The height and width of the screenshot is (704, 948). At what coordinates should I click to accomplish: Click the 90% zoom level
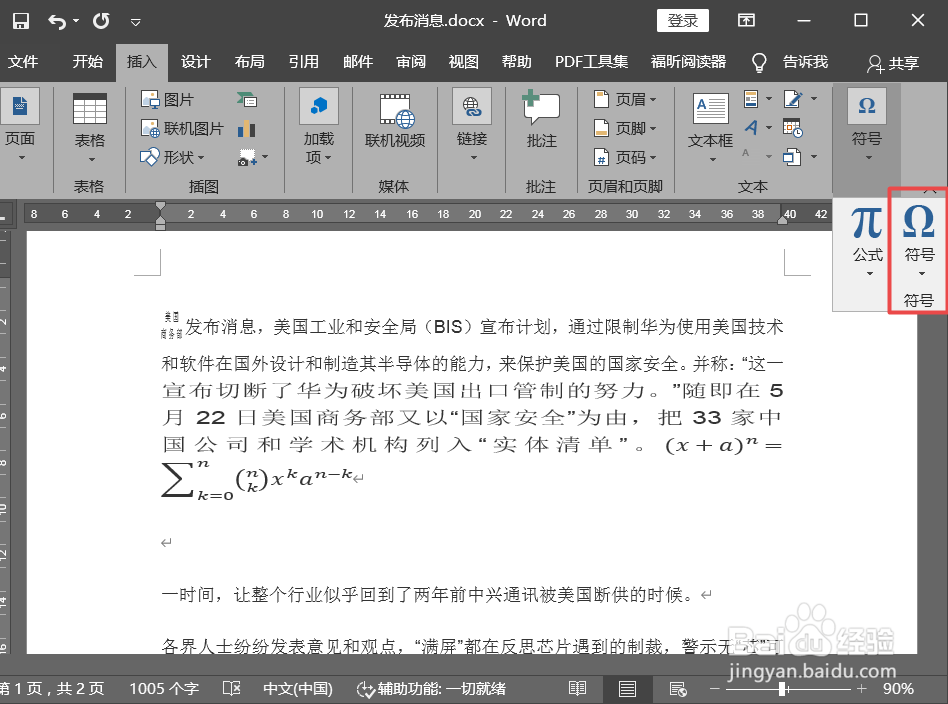[x=898, y=688]
